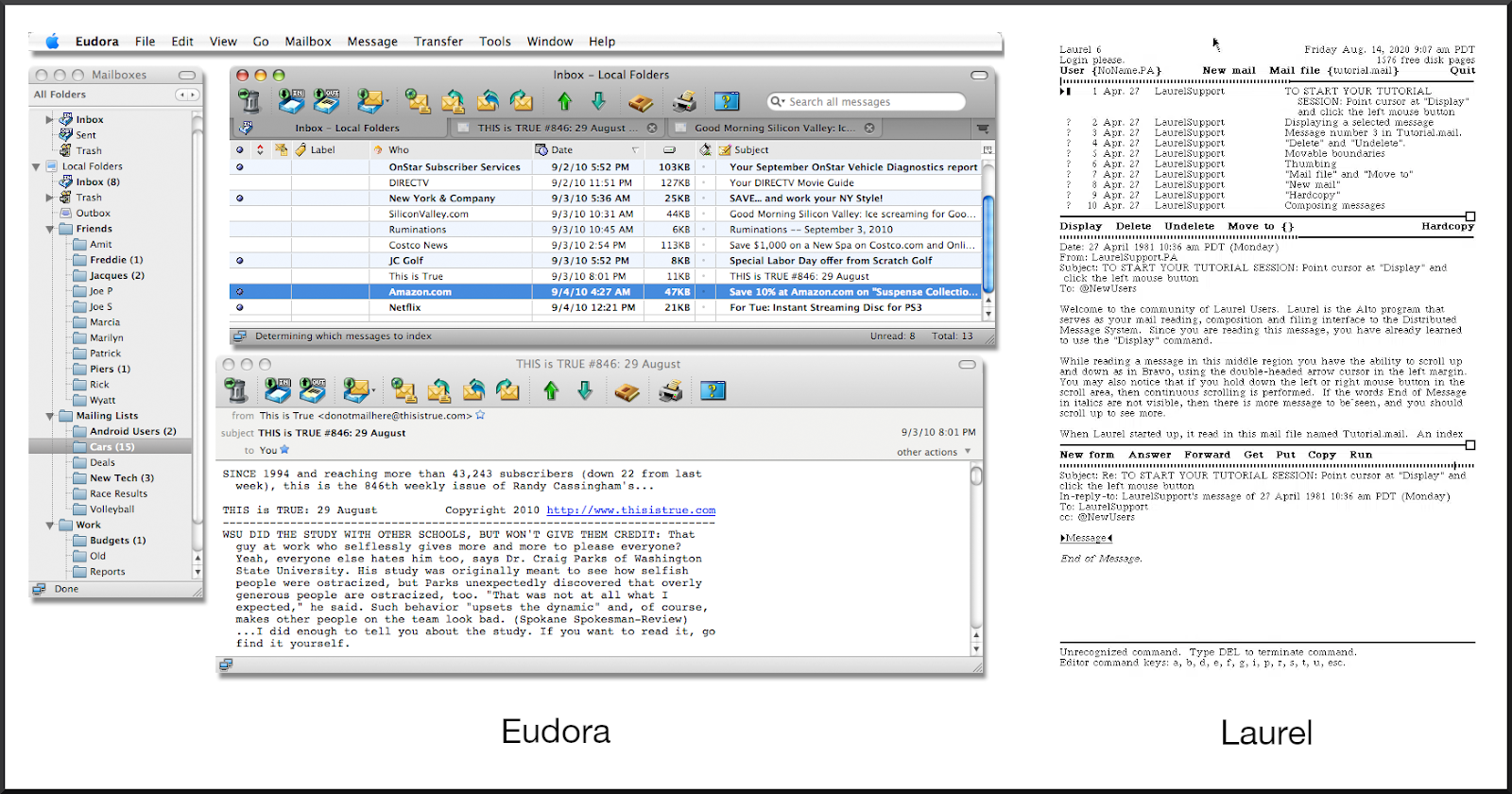
Task: Open the Apple menu
Action: tap(53, 42)
